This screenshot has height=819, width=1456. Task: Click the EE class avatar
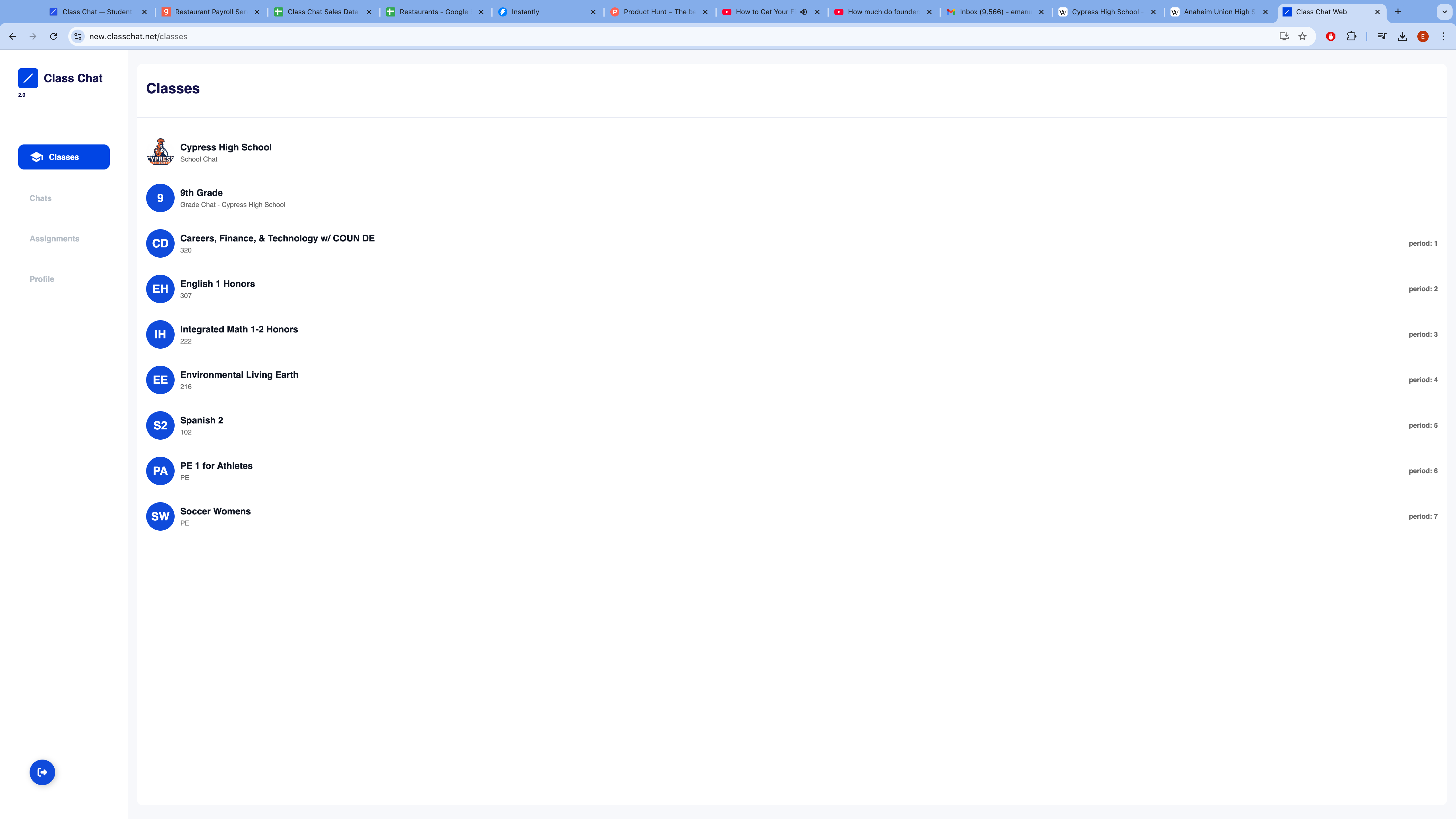pyautogui.click(x=160, y=380)
